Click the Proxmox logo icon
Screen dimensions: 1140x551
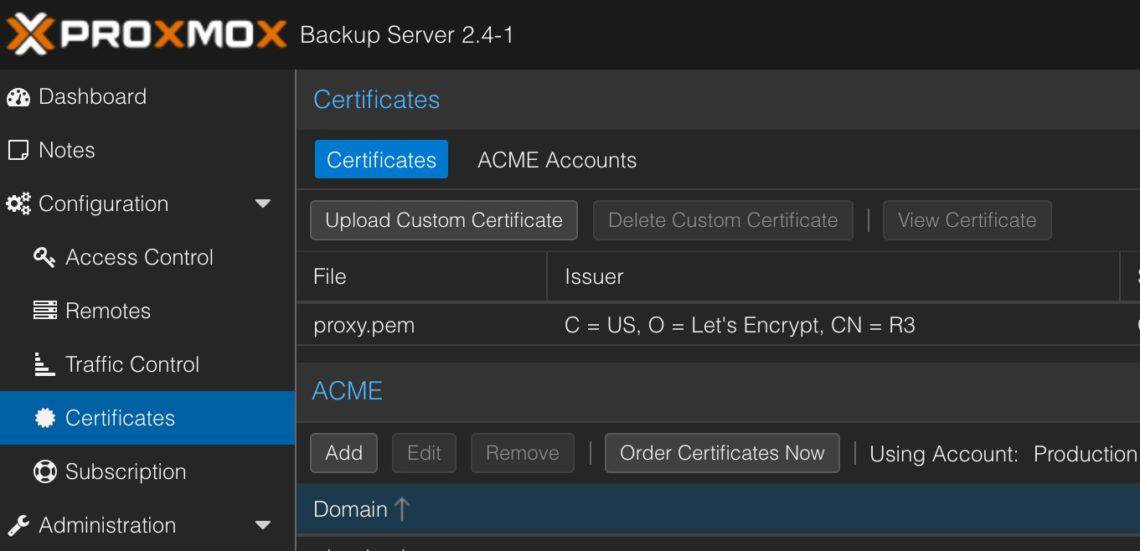(x=28, y=35)
